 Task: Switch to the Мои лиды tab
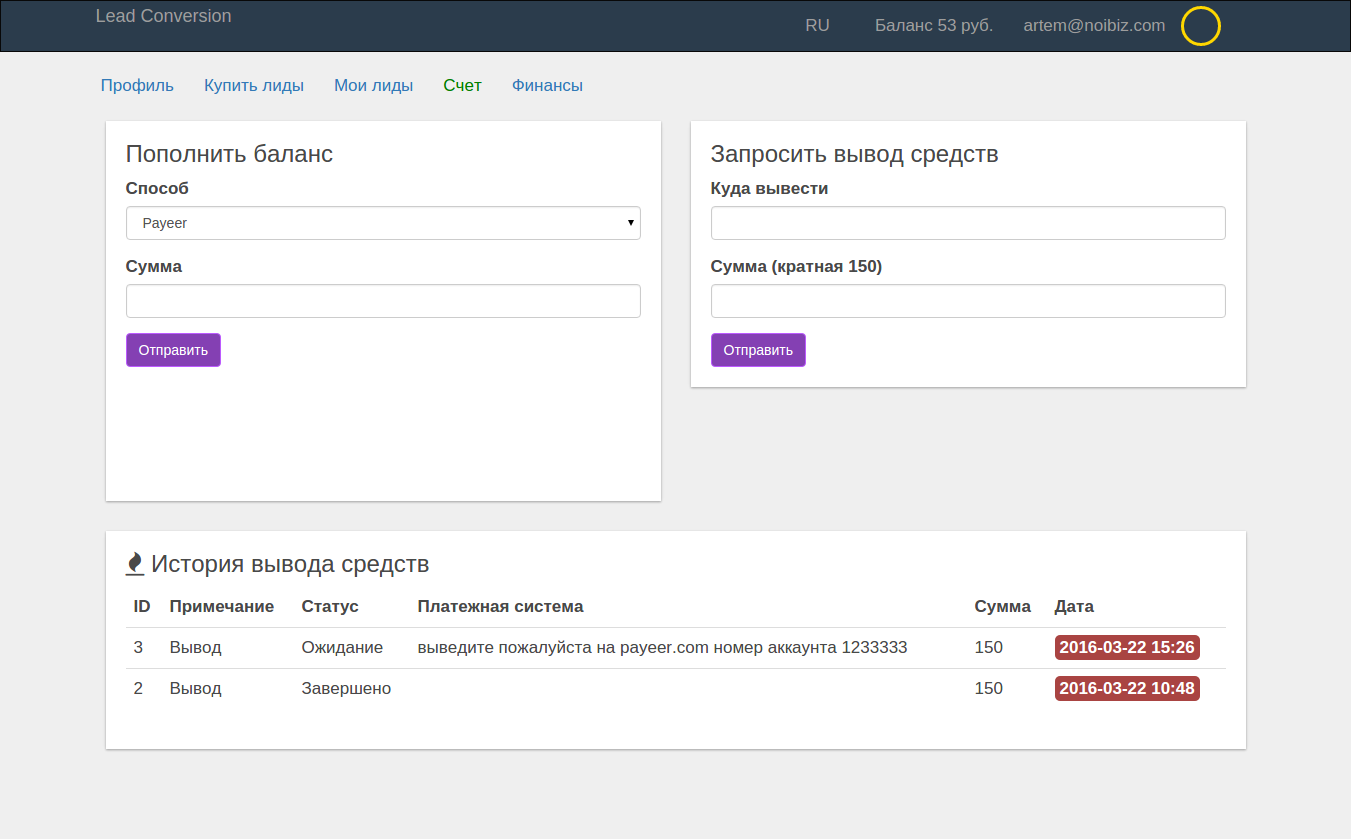tap(373, 86)
